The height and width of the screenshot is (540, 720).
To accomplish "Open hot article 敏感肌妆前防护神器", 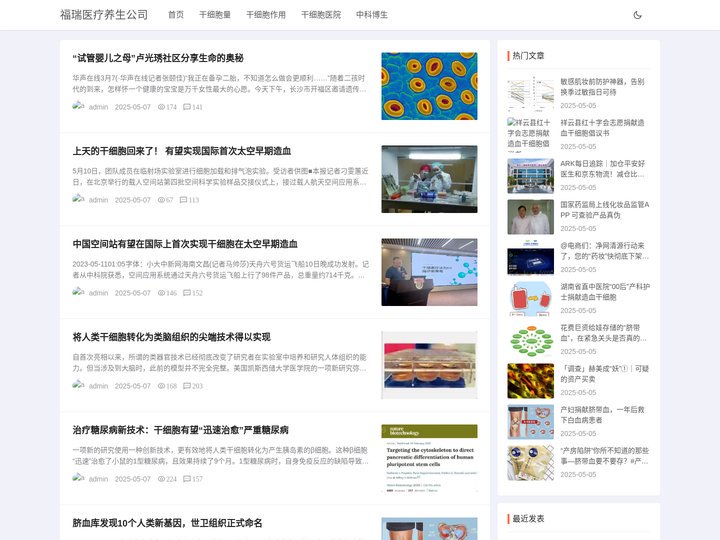I will tap(602, 87).
